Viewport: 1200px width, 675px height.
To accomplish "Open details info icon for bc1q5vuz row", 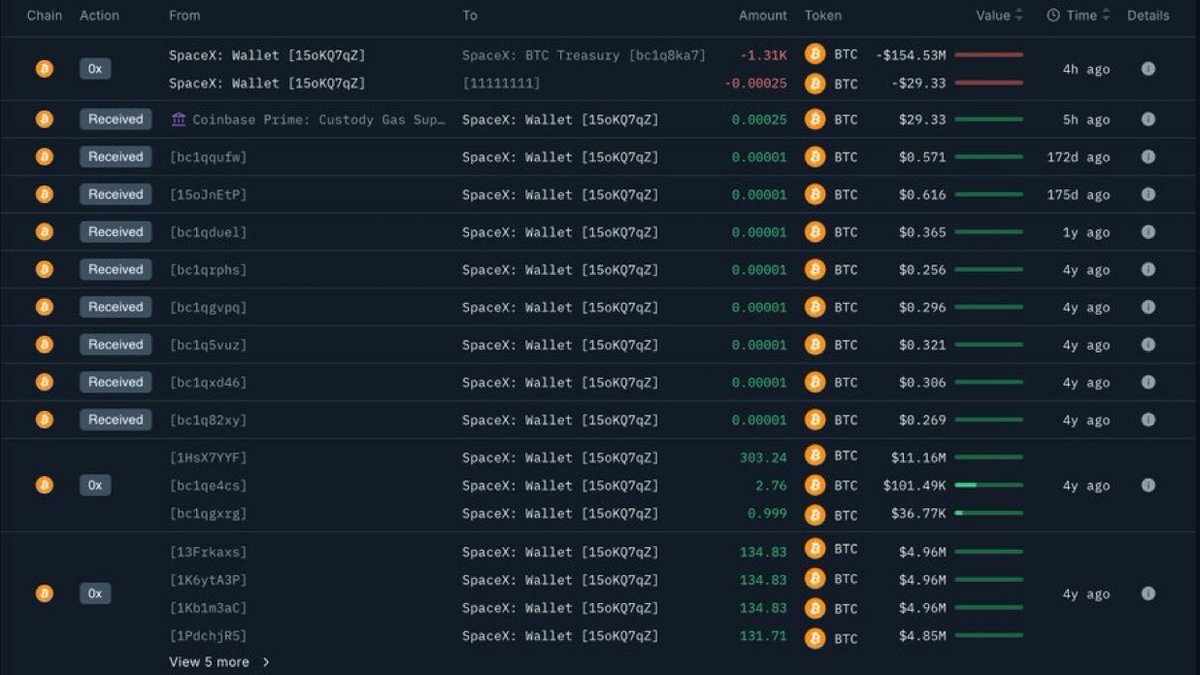I will (1148, 344).
